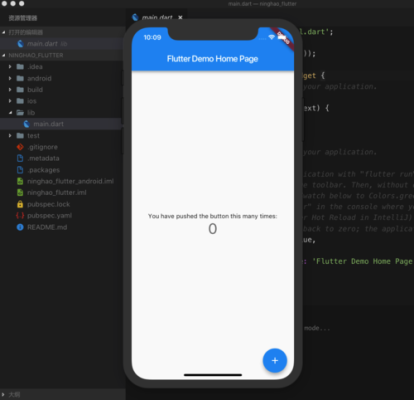This screenshot has width=414, height=400.
Task: Tap the blue plus floating action button
Action: pos(275,360)
